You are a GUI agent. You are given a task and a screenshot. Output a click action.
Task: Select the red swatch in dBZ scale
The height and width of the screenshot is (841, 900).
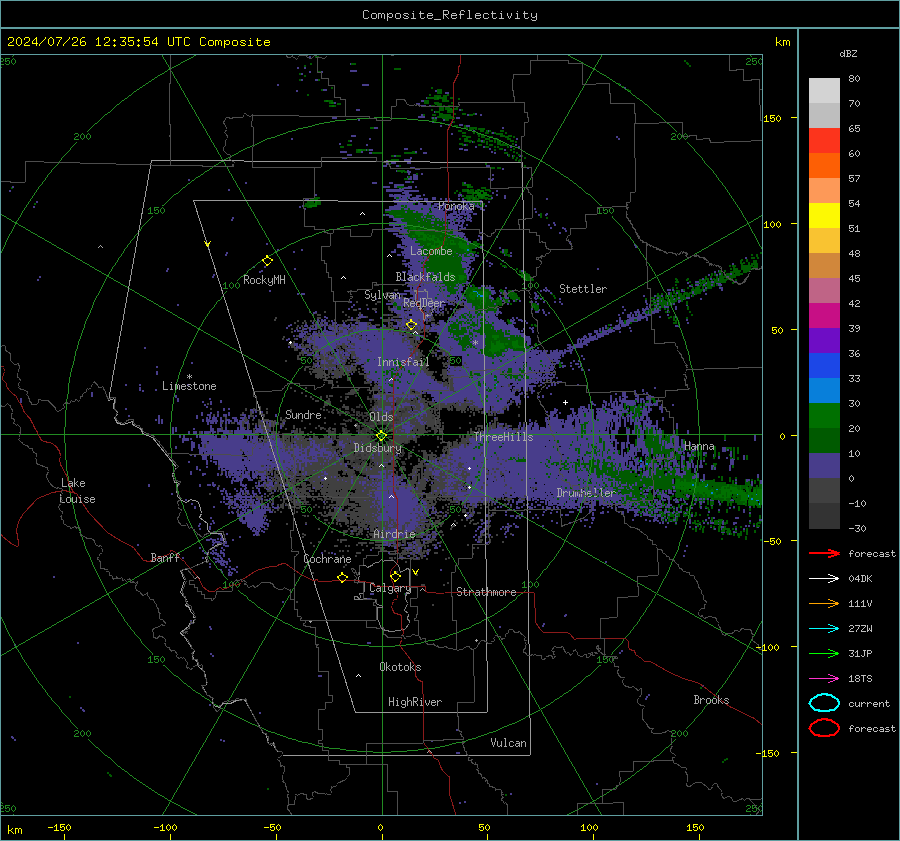point(824,141)
